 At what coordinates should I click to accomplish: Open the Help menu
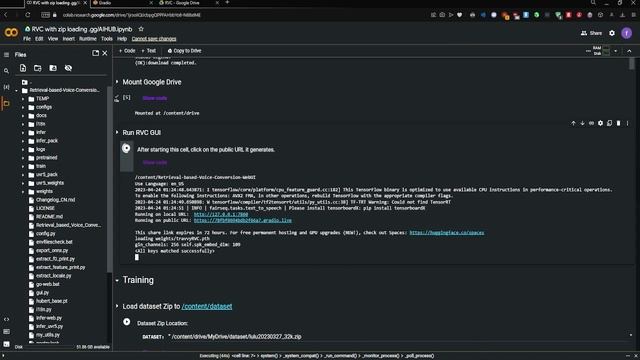click(122, 39)
